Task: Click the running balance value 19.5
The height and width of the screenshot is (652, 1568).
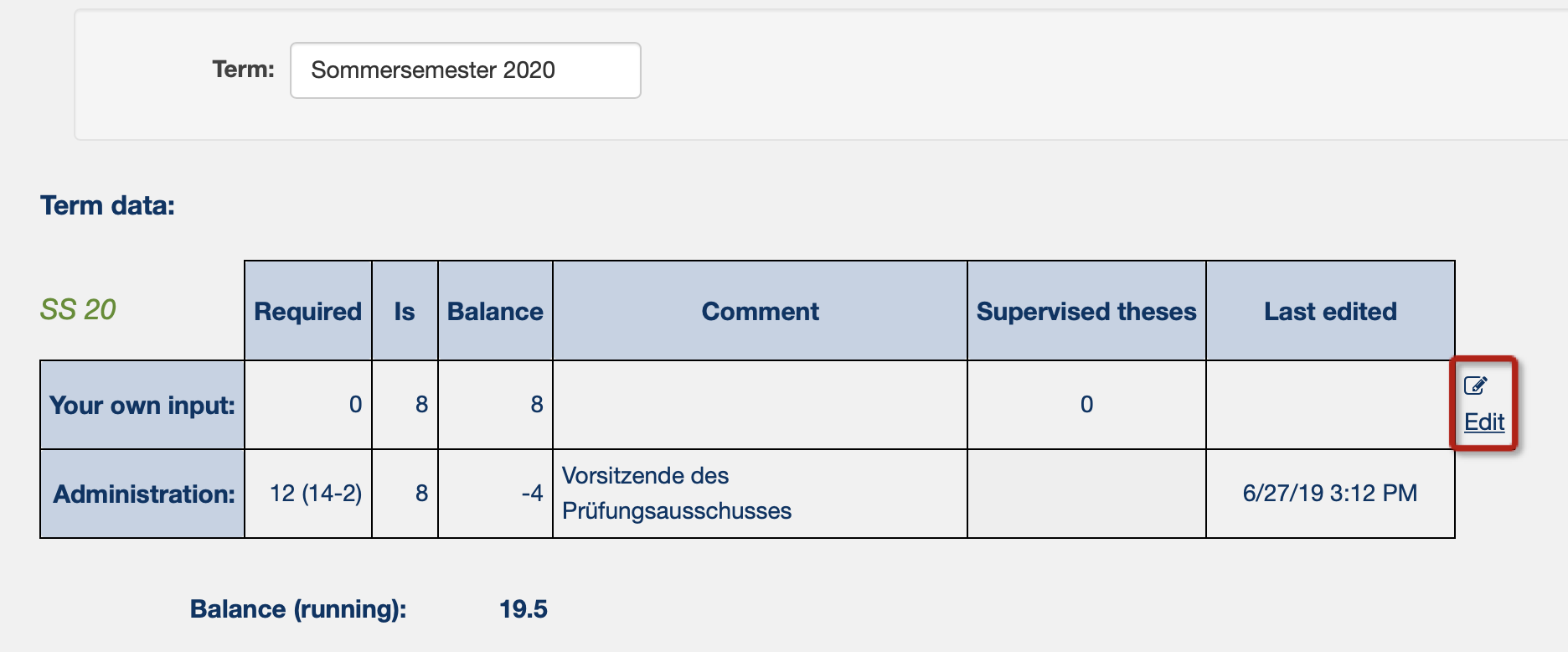Action: tap(524, 608)
